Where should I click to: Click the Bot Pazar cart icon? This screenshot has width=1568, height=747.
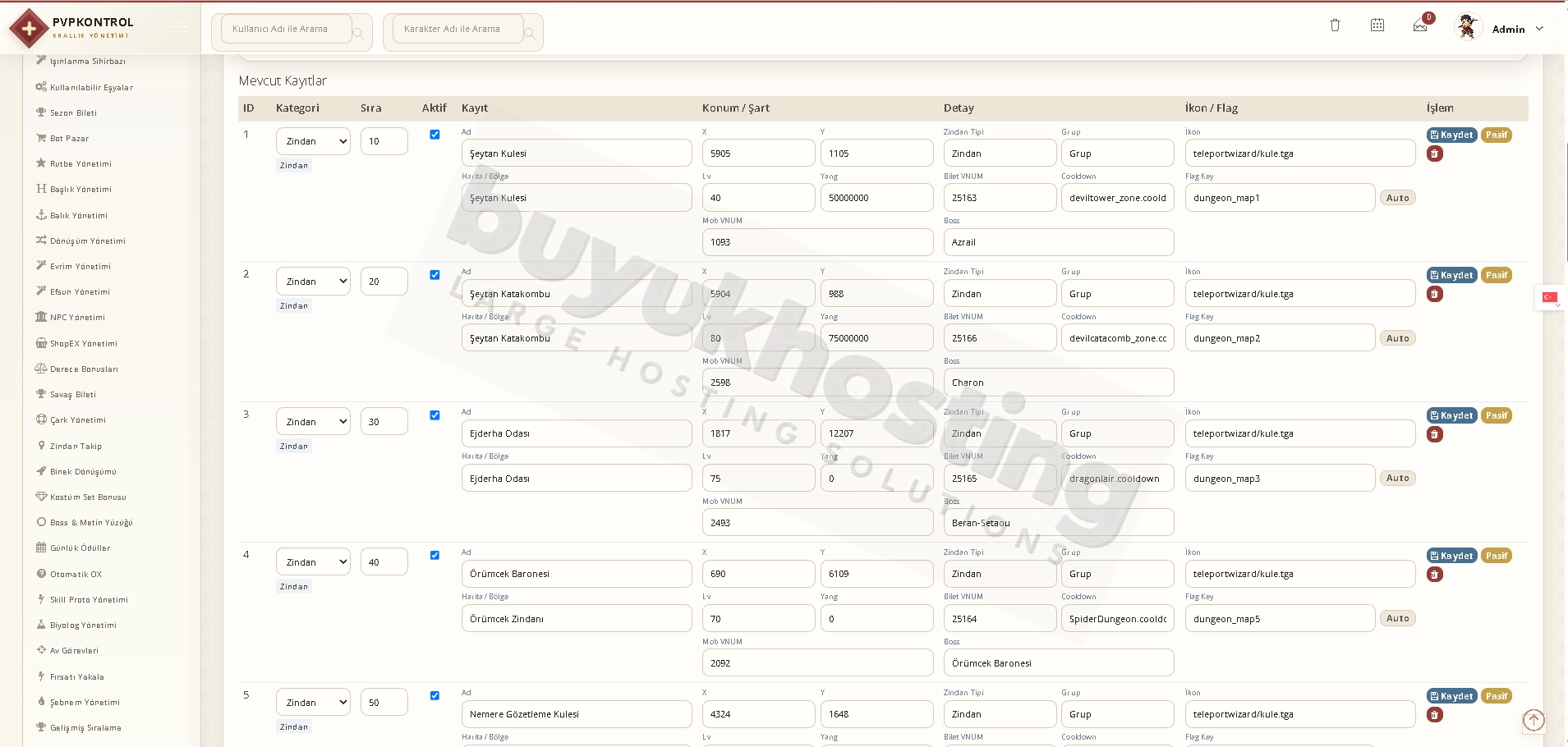click(x=41, y=138)
